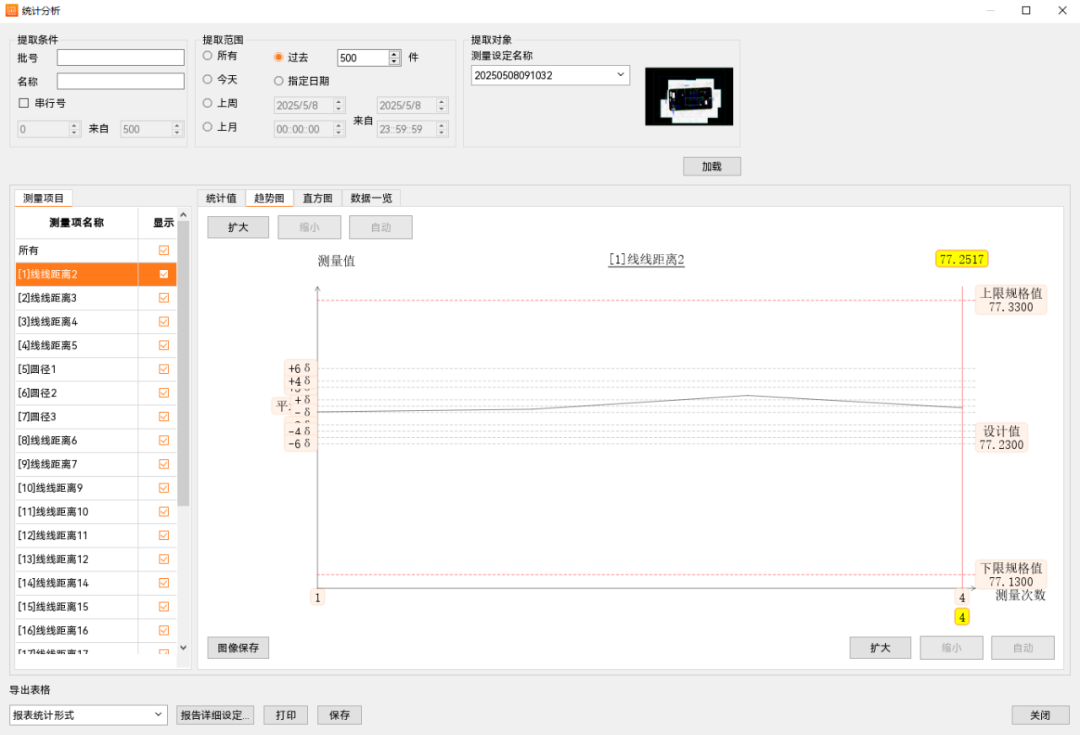Click the 加载 button

tap(711, 166)
